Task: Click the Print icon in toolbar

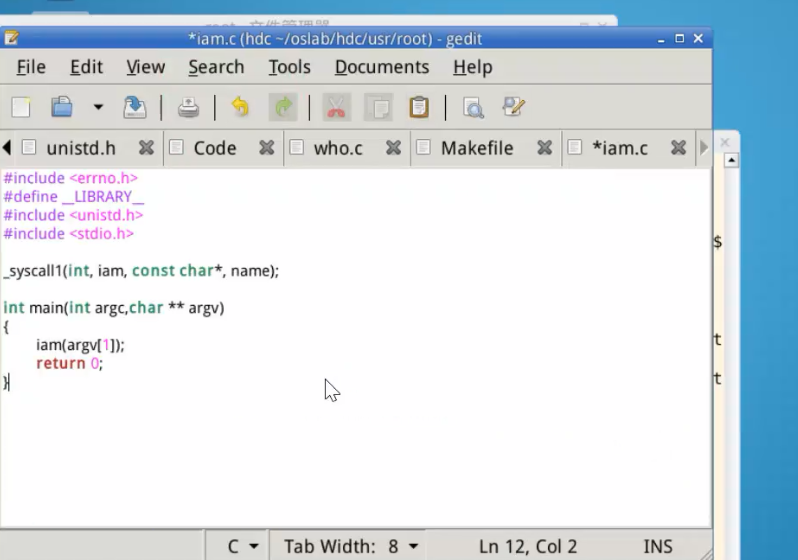Action: point(188,107)
